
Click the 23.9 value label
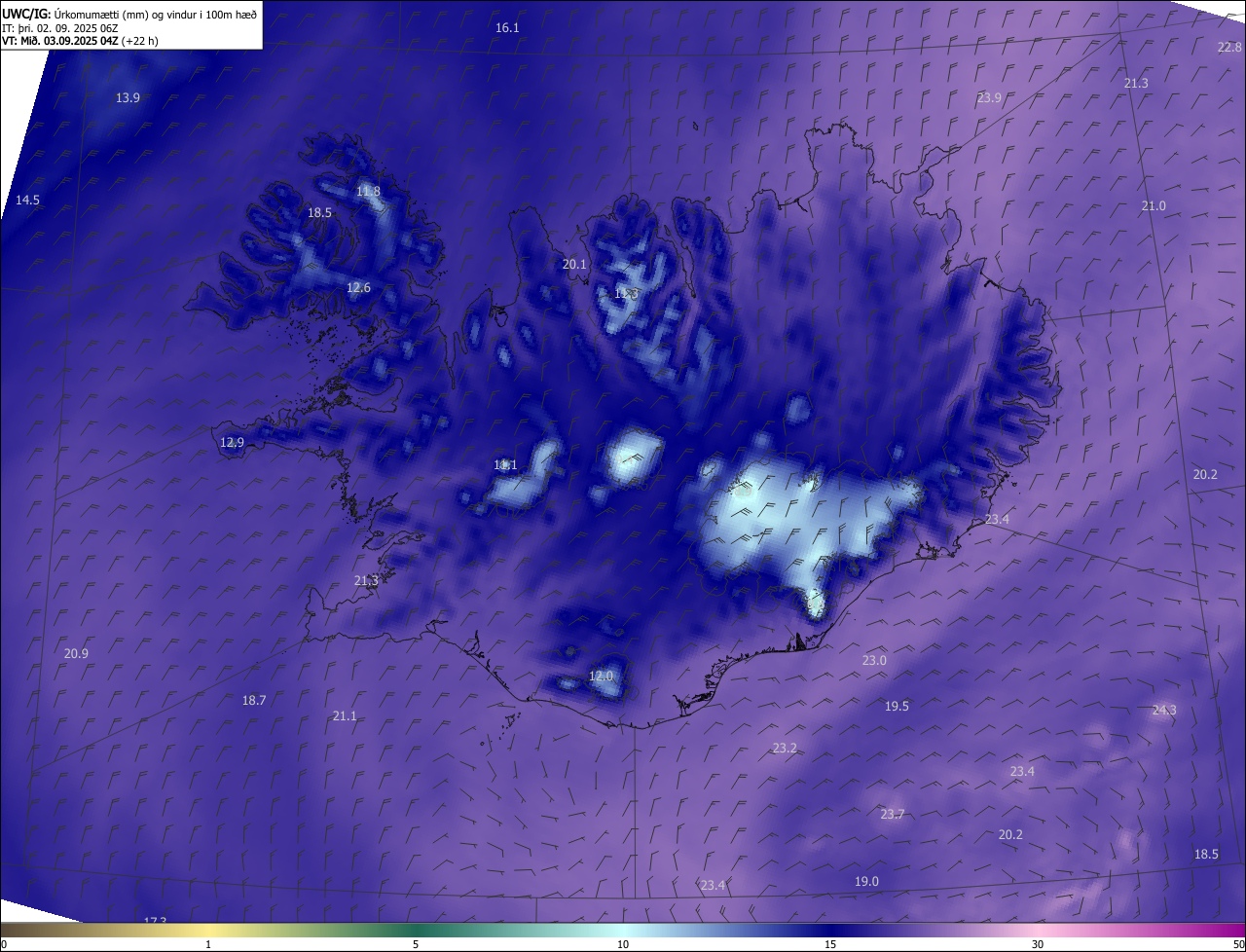989,97
